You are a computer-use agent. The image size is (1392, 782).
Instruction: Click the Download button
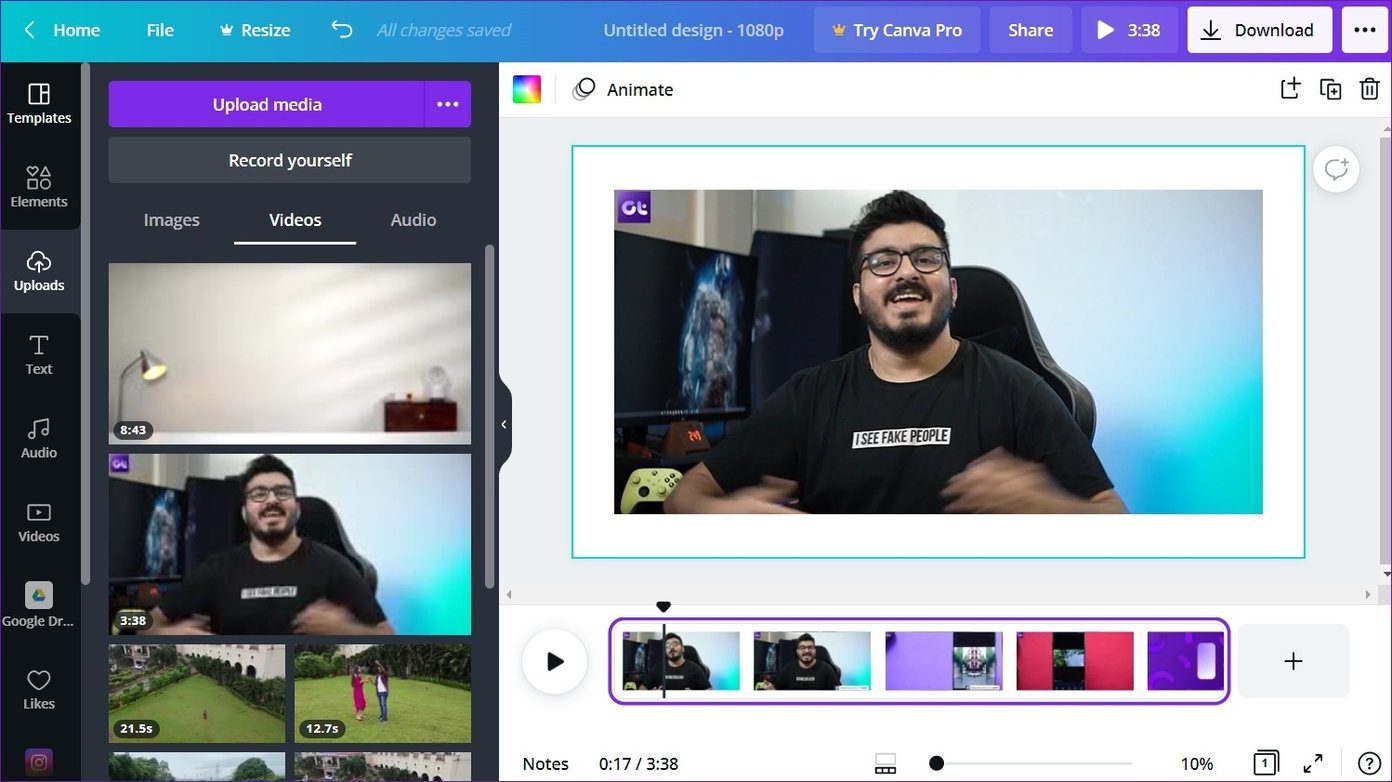click(1260, 30)
